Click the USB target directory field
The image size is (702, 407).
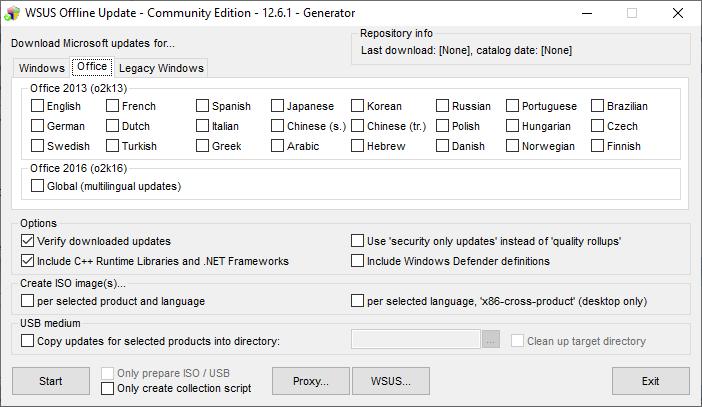click(416, 339)
